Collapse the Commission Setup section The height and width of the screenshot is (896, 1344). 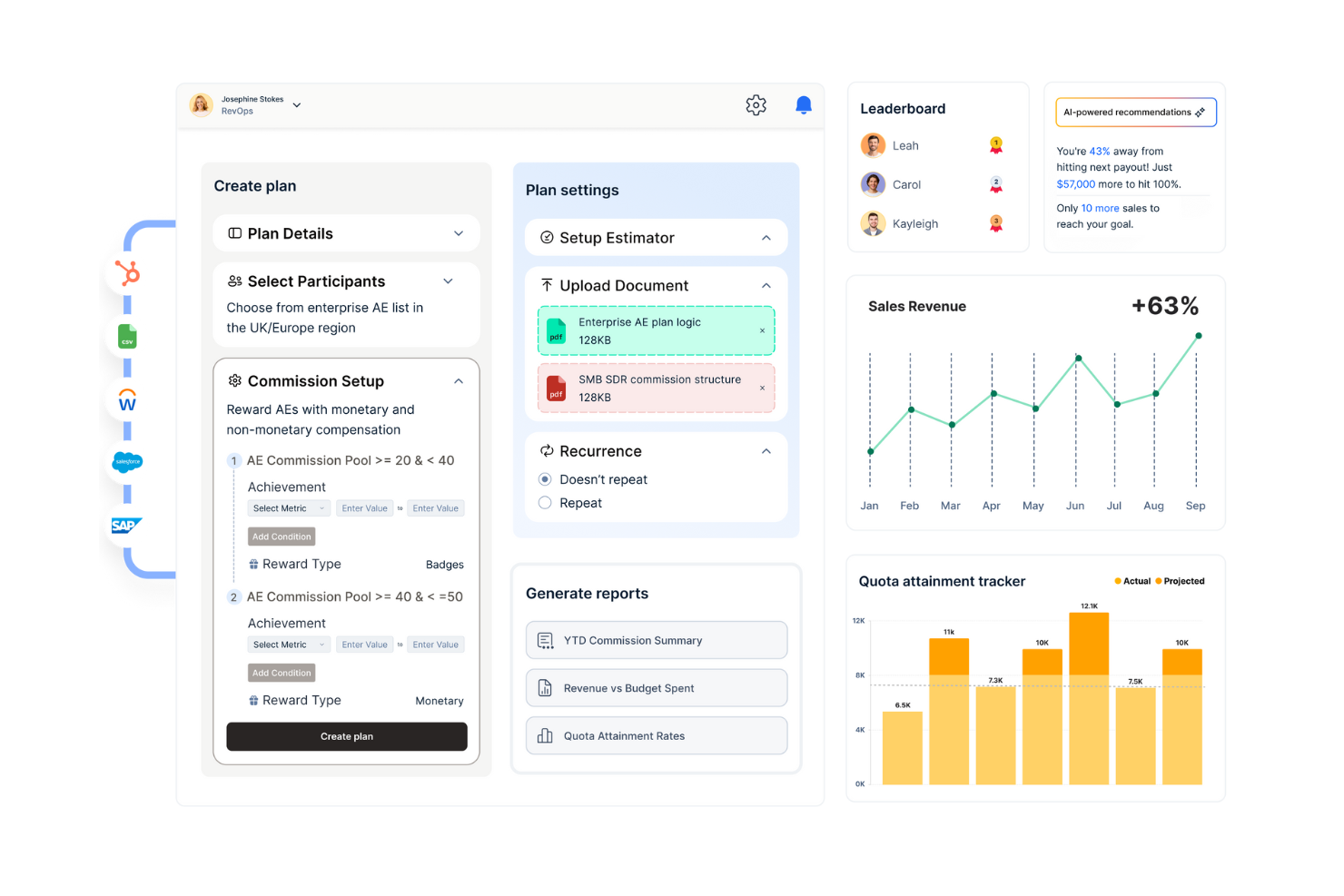tap(459, 380)
